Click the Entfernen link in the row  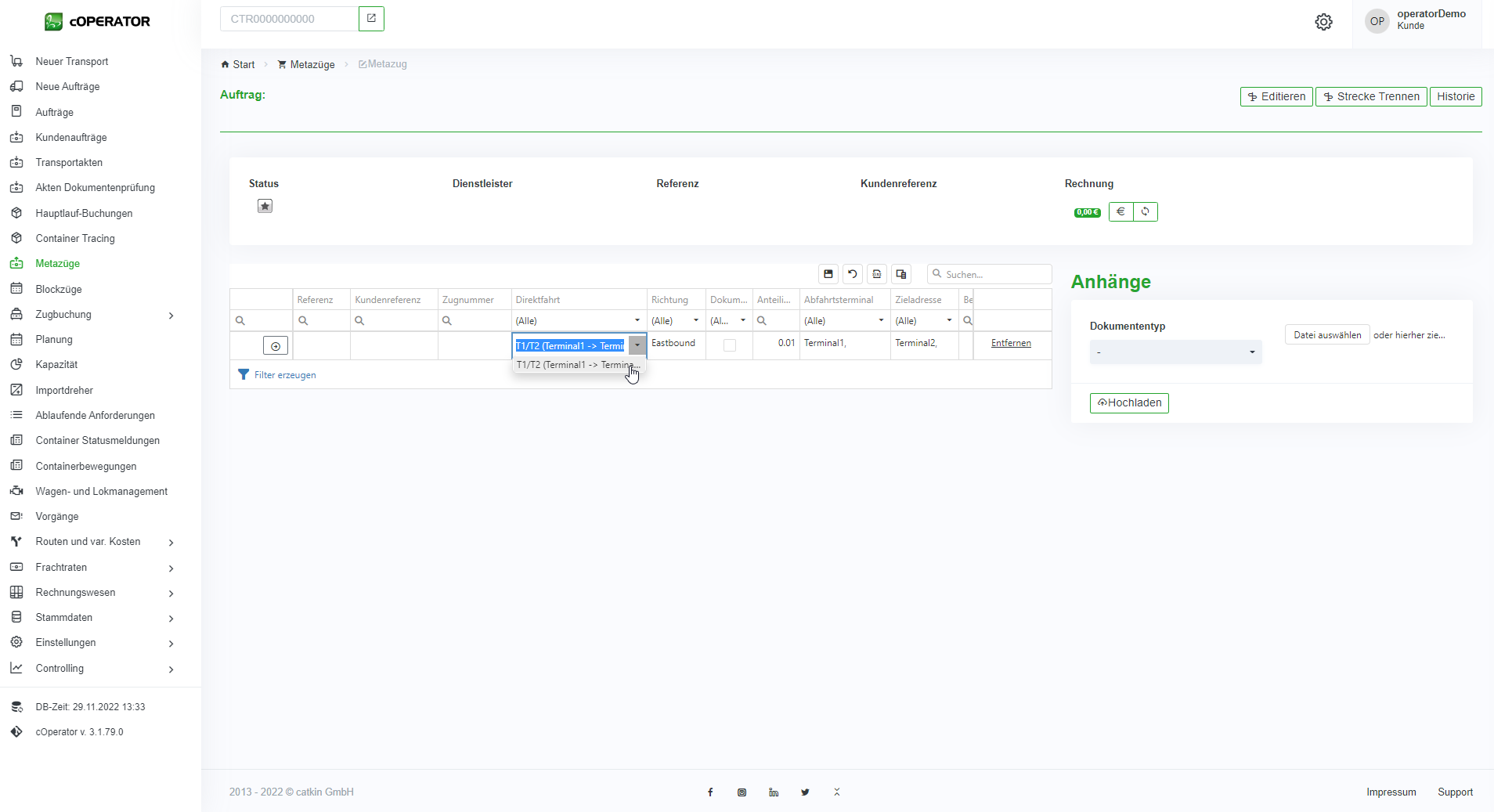1011,343
